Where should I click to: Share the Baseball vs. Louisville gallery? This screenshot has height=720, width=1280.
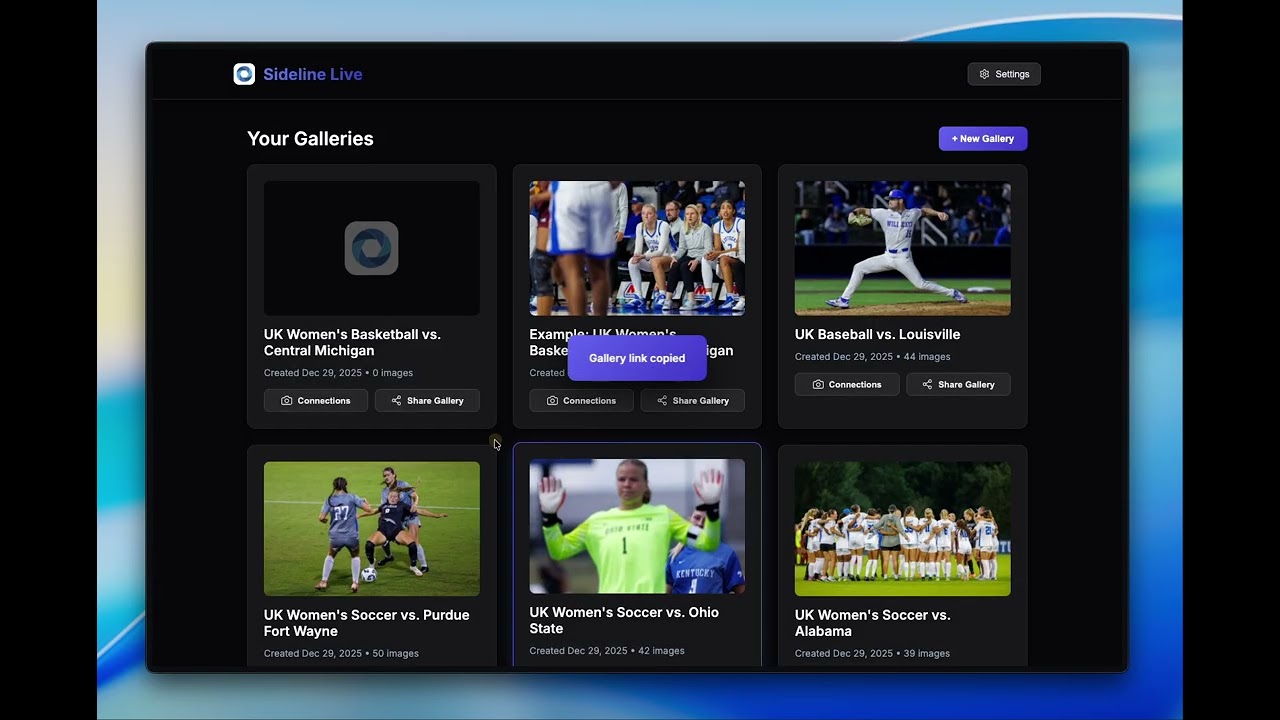(958, 384)
